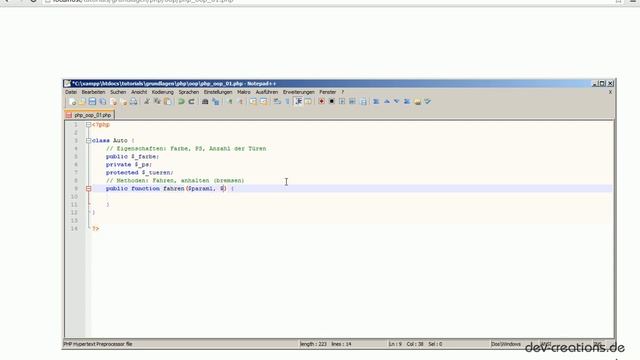Click the Paste clipboard icon
This screenshot has height=360, width=640.
[x=167, y=102]
